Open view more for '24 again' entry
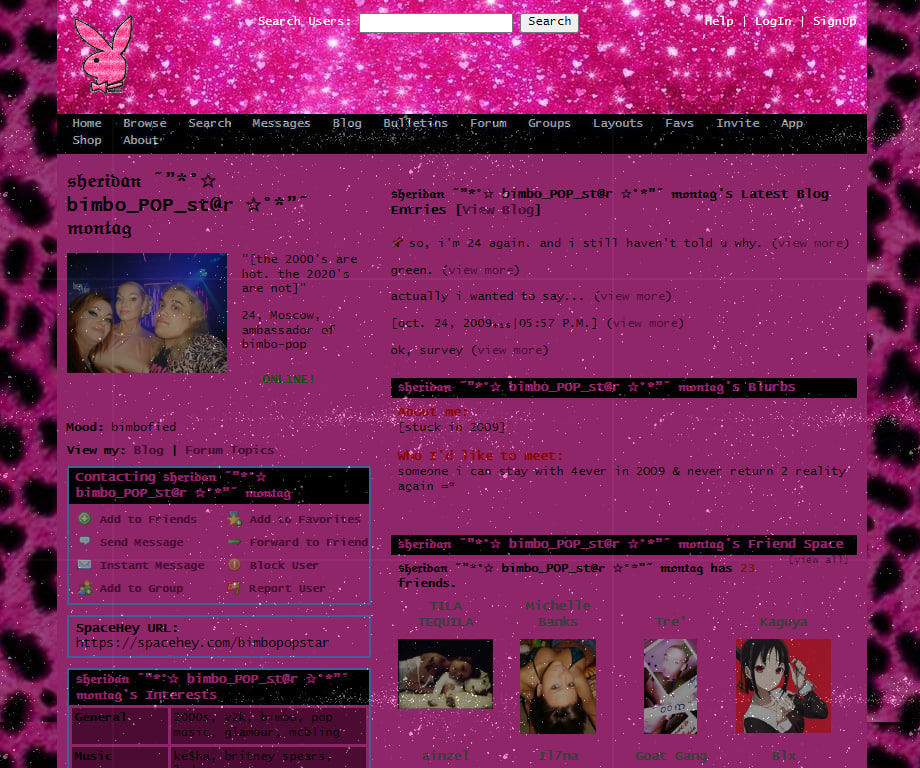This screenshot has height=768, width=920. click(x=810, y=243)
